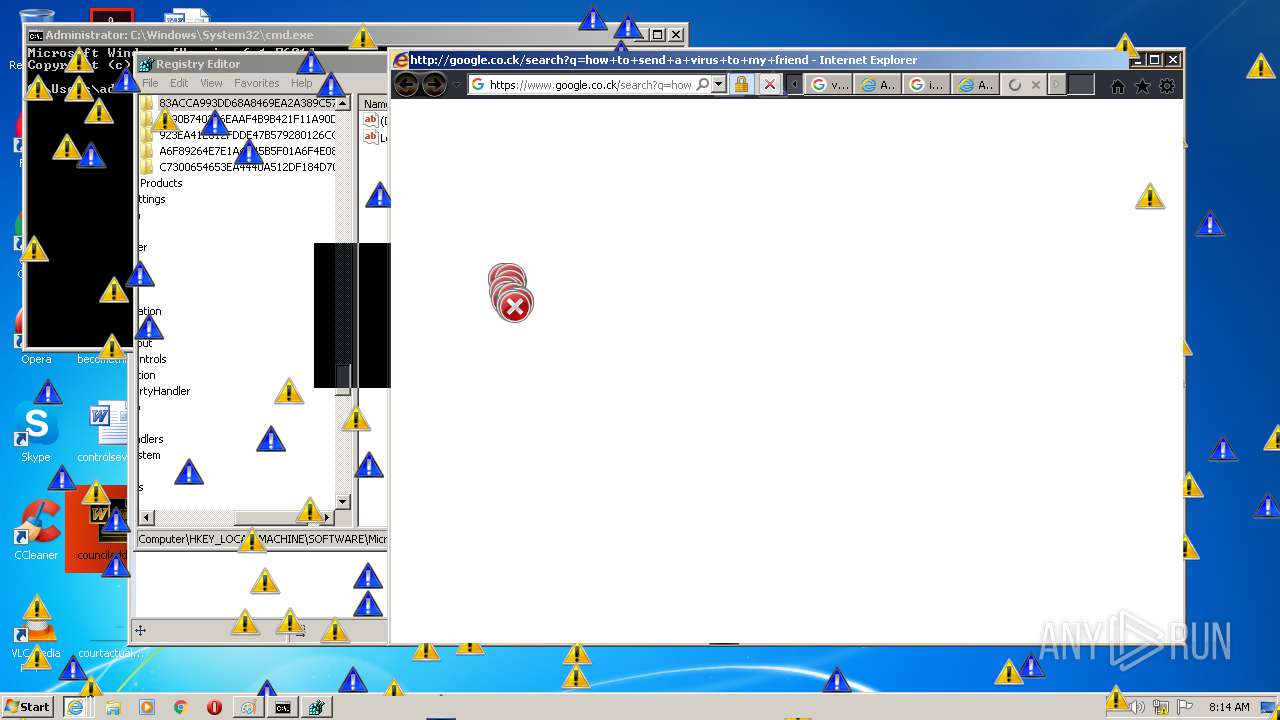Click the system tray volume speaker icon
Viewport: 1280px width, 720px height.
(x=1138, y=707)
